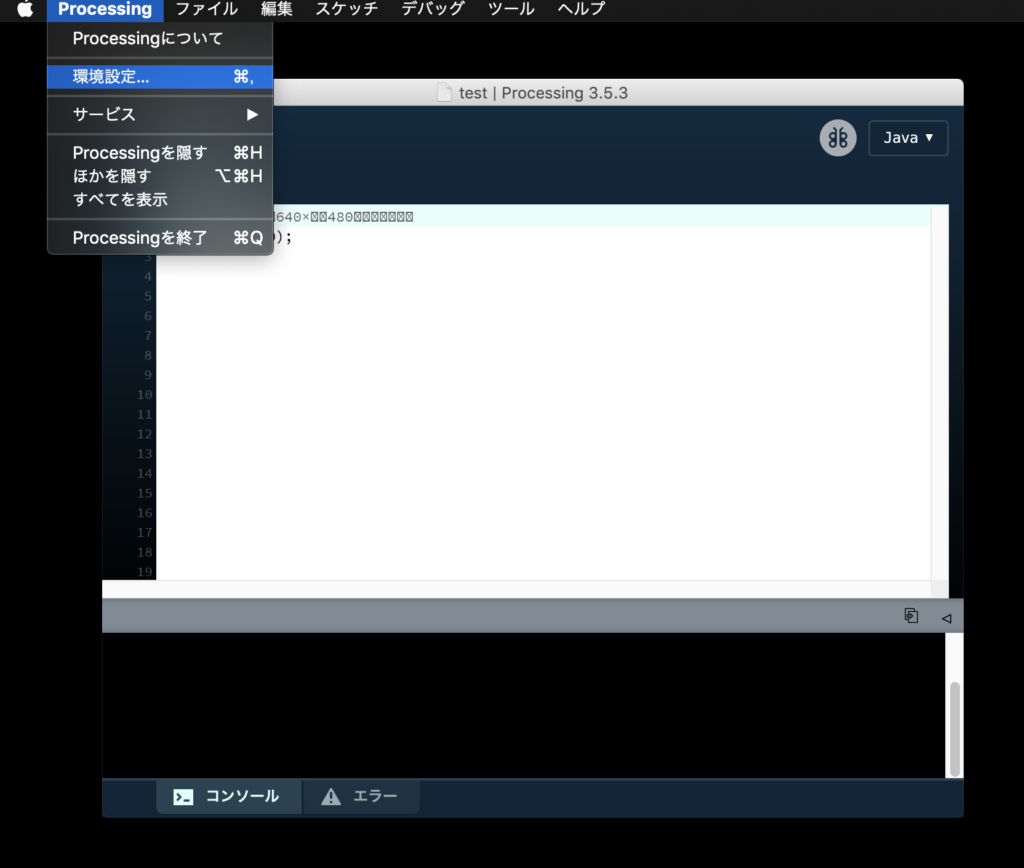Choose Processingについて from the menu
Viewport: 1024px width, 868px height.
[160, 39]
